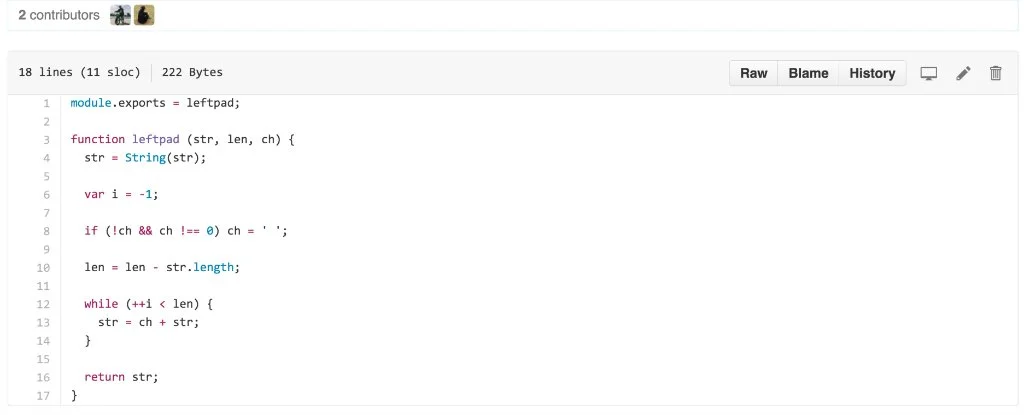Screen dimensions: 1024x415
Task: Click the '18 lines (11 sloc)' file info
Action: [x=80, y=73]
